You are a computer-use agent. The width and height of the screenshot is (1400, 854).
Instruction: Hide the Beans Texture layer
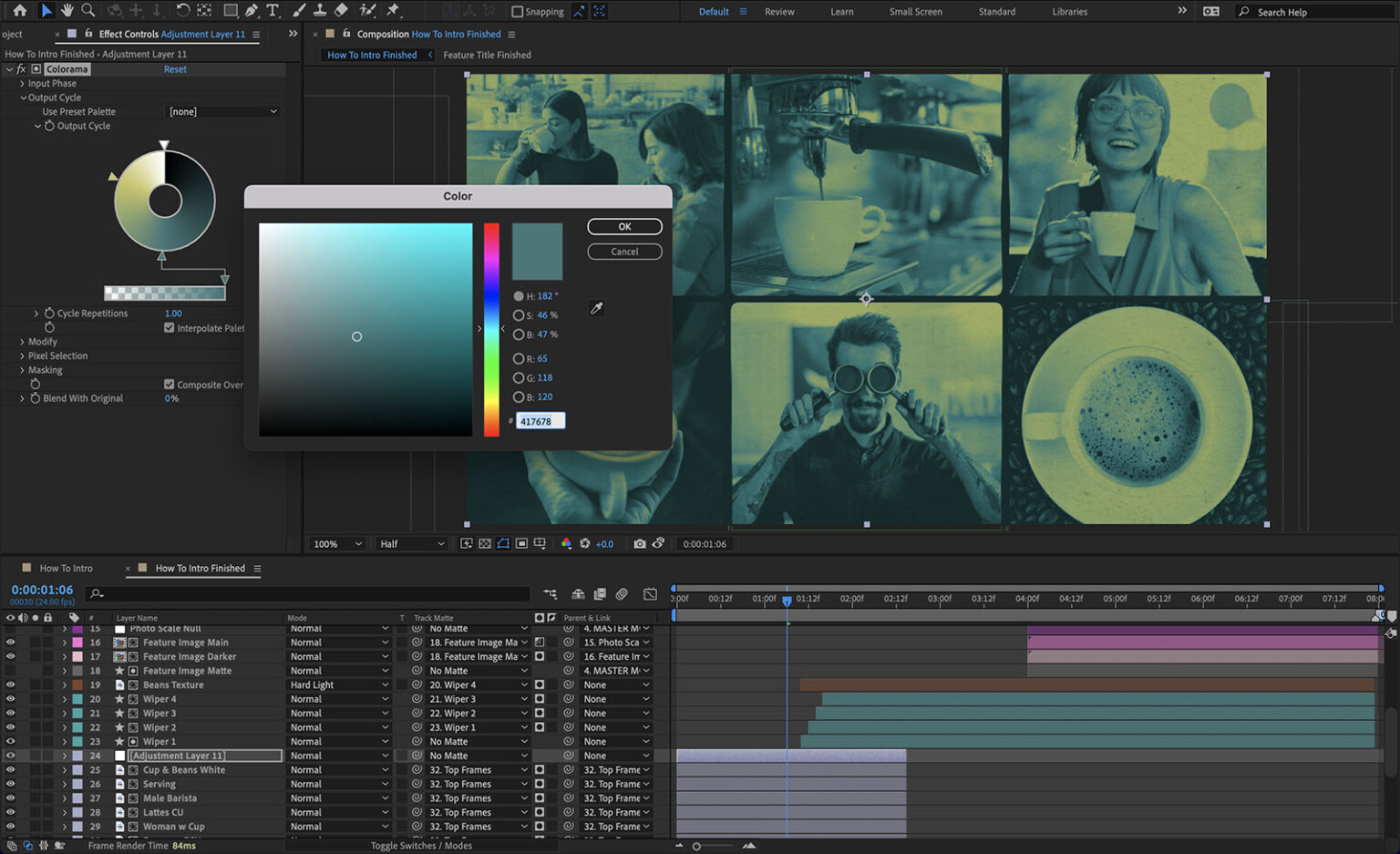click(x=10, y=684)
